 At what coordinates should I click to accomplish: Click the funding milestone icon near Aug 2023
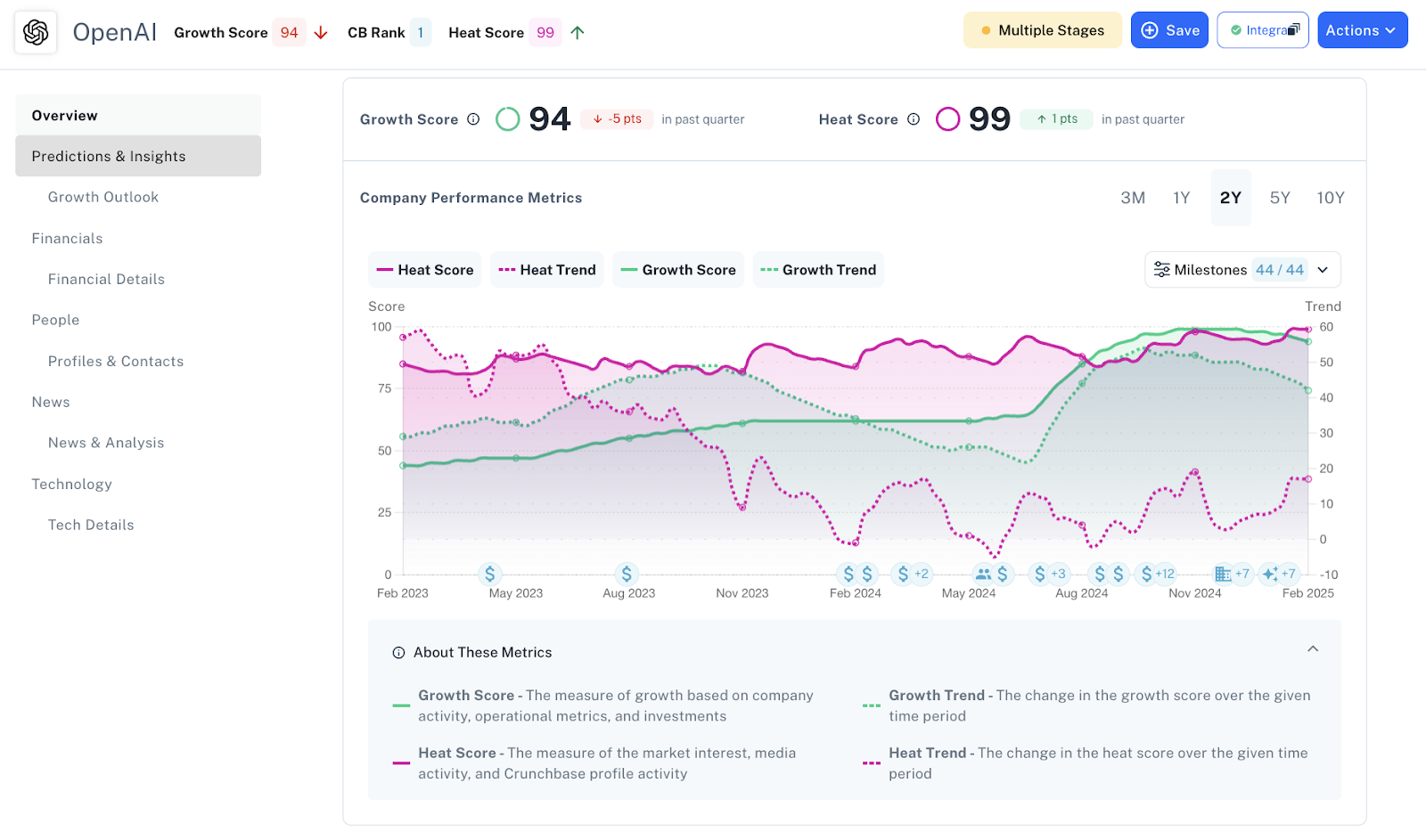pyautogui.click(x=627, y=574)
